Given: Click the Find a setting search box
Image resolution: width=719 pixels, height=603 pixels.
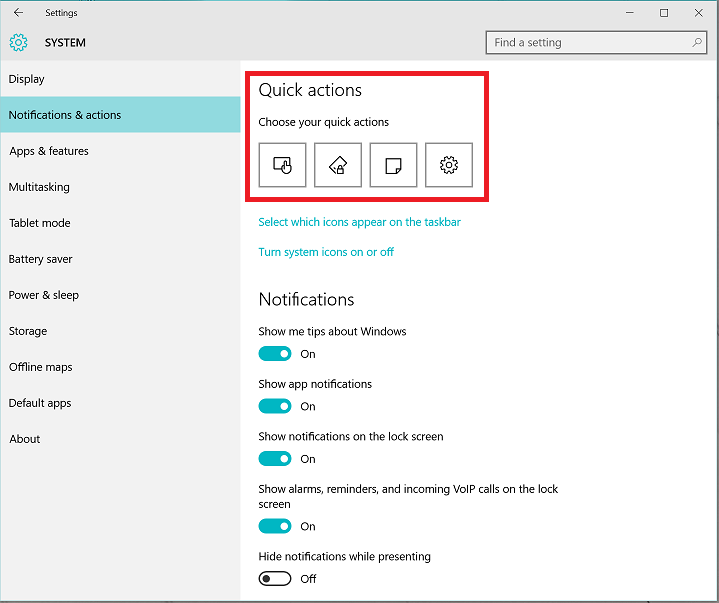Looking at the screenshot, I should pos(596,43).
